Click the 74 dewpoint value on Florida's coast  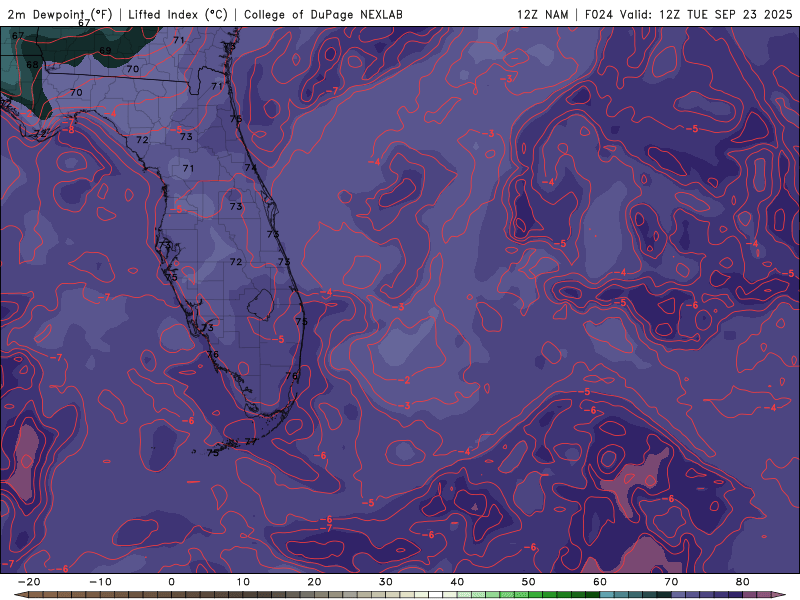click(x=251, y=168)
